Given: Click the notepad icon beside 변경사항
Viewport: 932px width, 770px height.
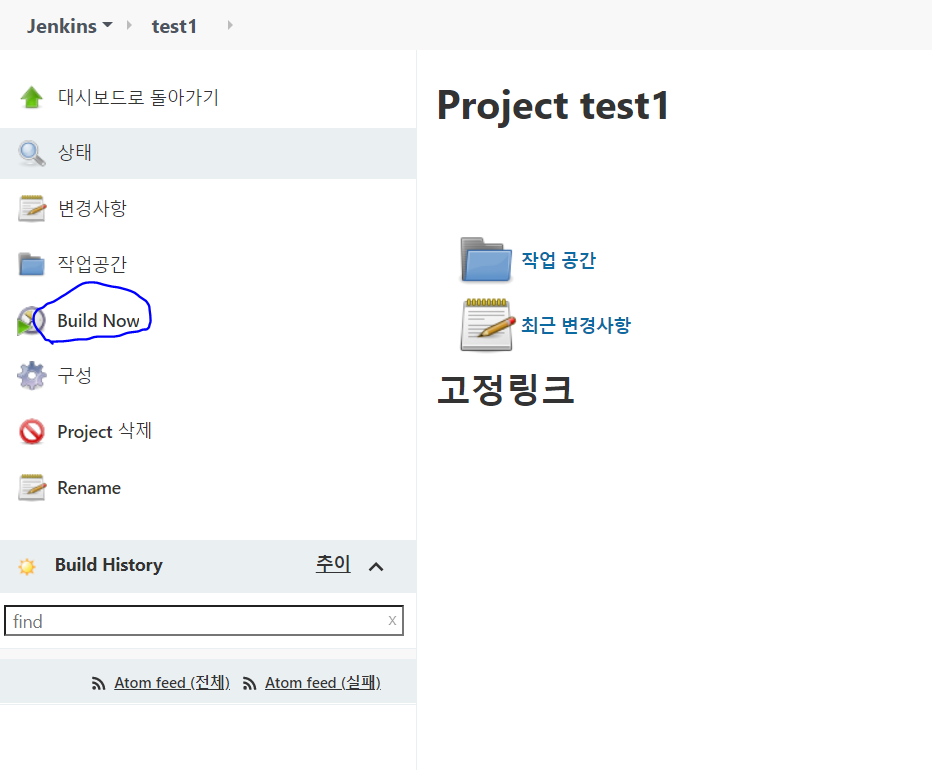Looking at the screenshot, I should point(32,209).
